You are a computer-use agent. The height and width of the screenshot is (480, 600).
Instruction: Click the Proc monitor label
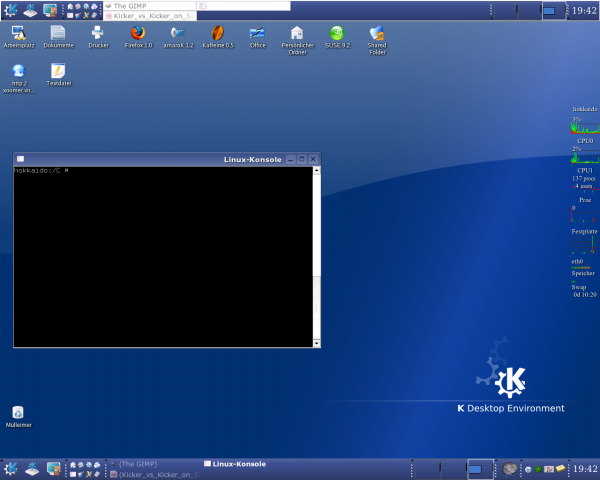(585, 200)
